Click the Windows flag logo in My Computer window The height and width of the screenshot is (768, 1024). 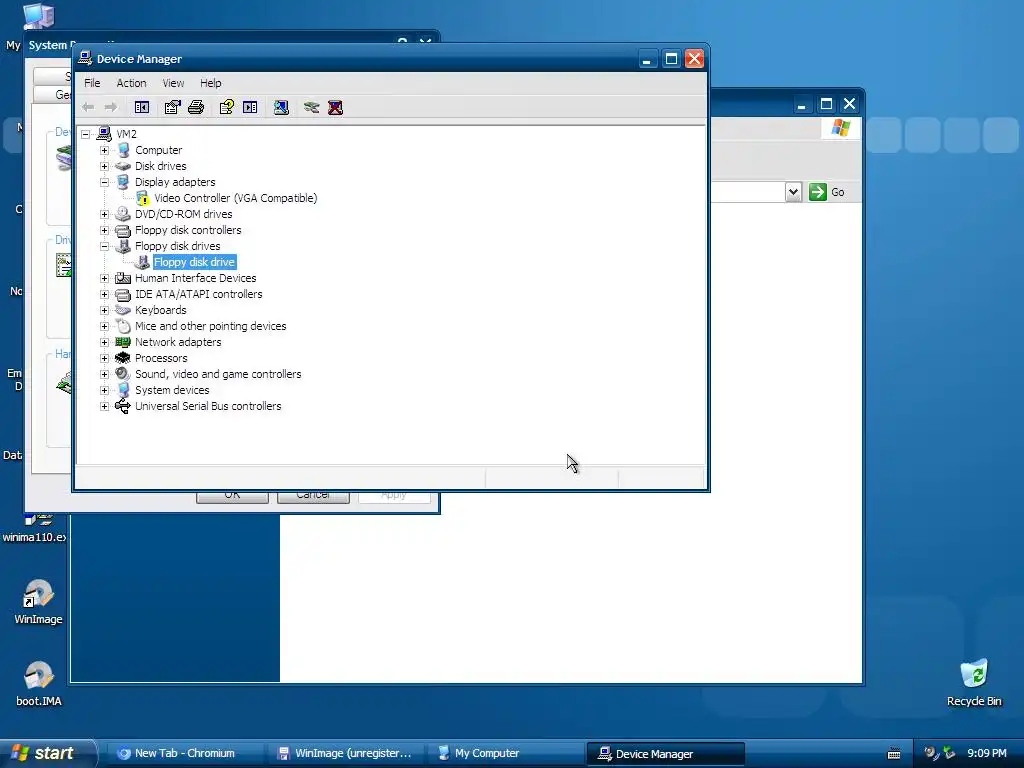pos(841,127)
